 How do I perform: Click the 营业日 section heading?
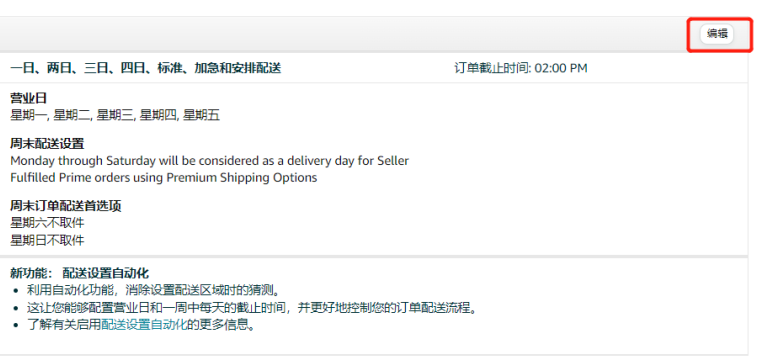coord(28,98)
